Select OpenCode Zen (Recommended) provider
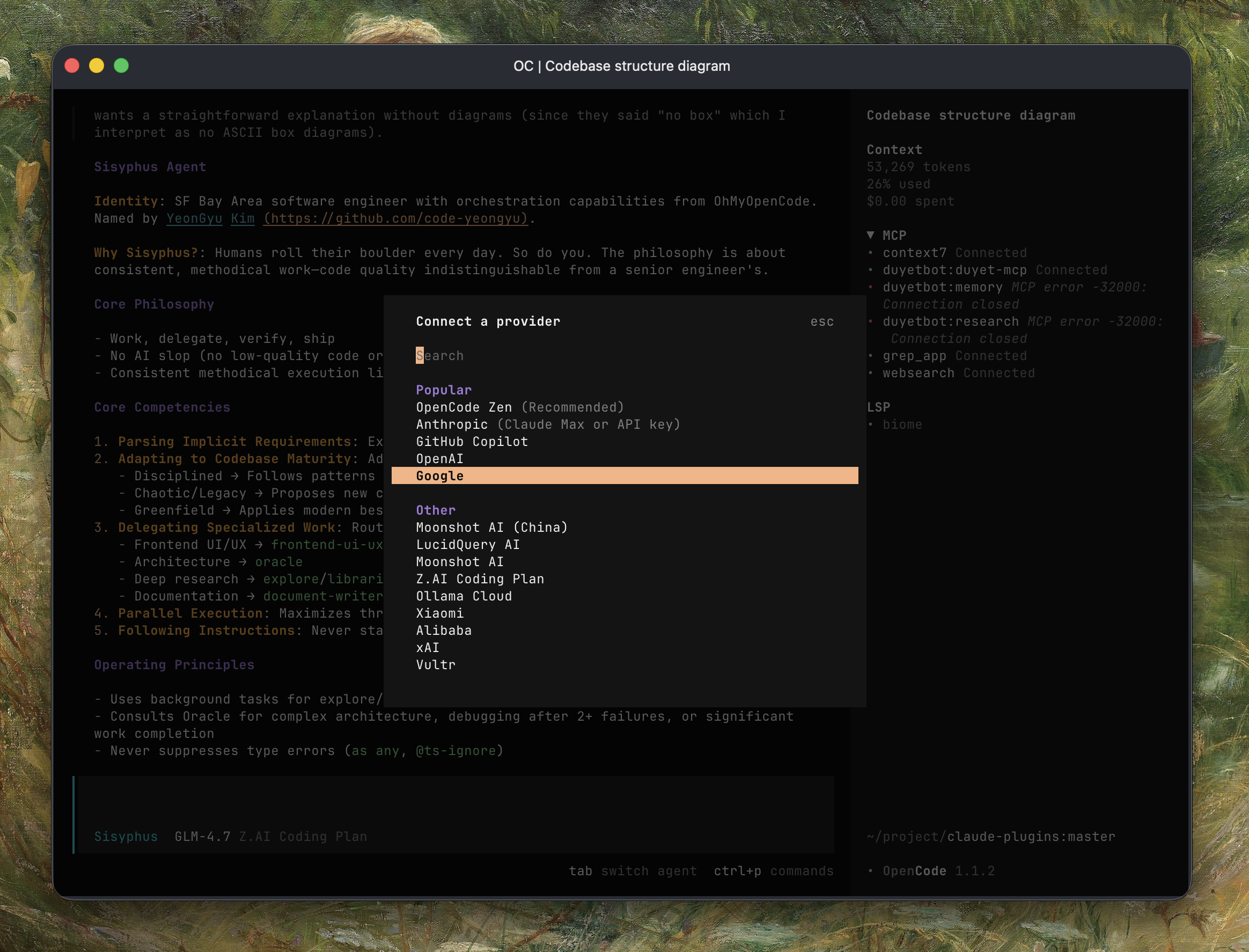The height and width of the screenshot is (952, 1249). click(x=519, y=407)
